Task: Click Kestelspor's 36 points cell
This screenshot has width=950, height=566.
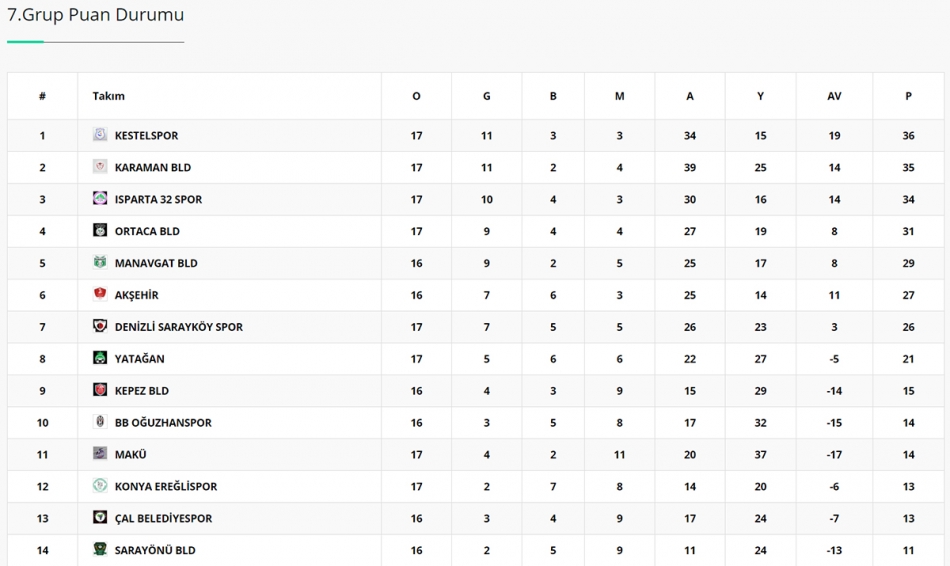Action: click(908, 136)
